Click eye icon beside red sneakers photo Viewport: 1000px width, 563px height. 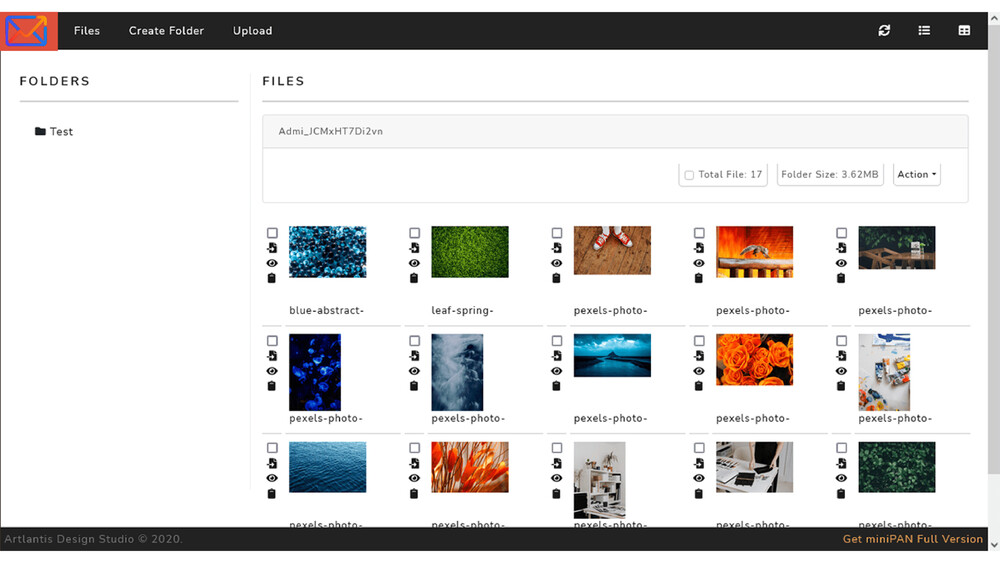point(557,263)
